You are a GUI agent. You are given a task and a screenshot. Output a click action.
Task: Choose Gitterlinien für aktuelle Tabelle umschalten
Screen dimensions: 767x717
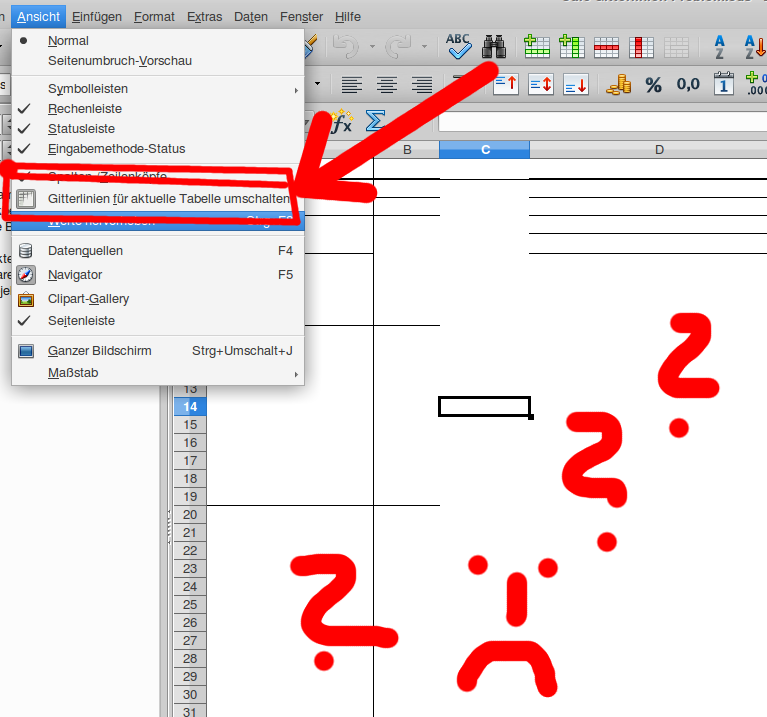tap(168, 199)
